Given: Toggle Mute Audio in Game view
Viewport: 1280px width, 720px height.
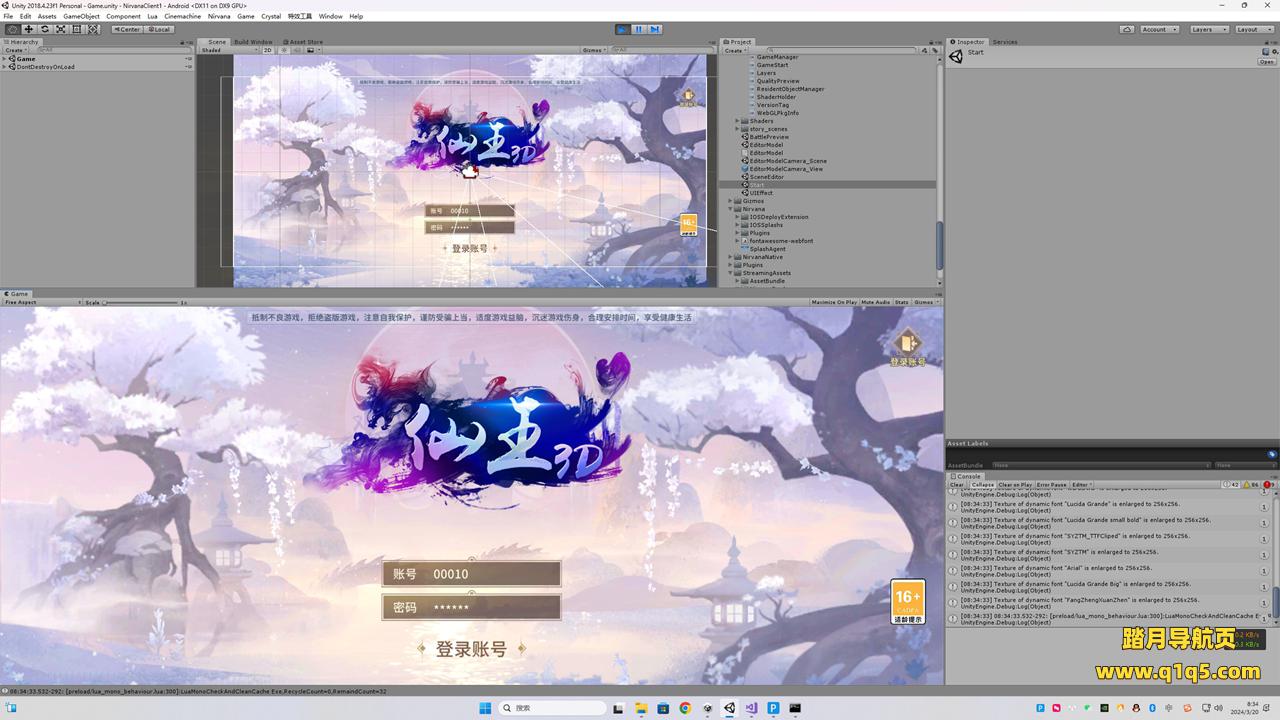Looking at the screenshot, I should pos(875,302).
